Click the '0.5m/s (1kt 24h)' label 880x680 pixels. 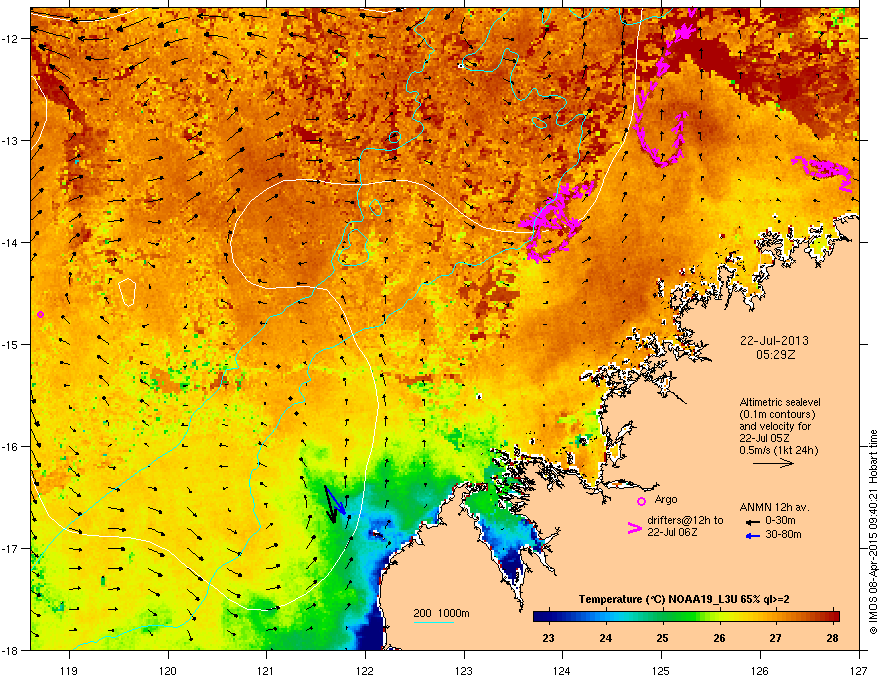coord(778,450)
